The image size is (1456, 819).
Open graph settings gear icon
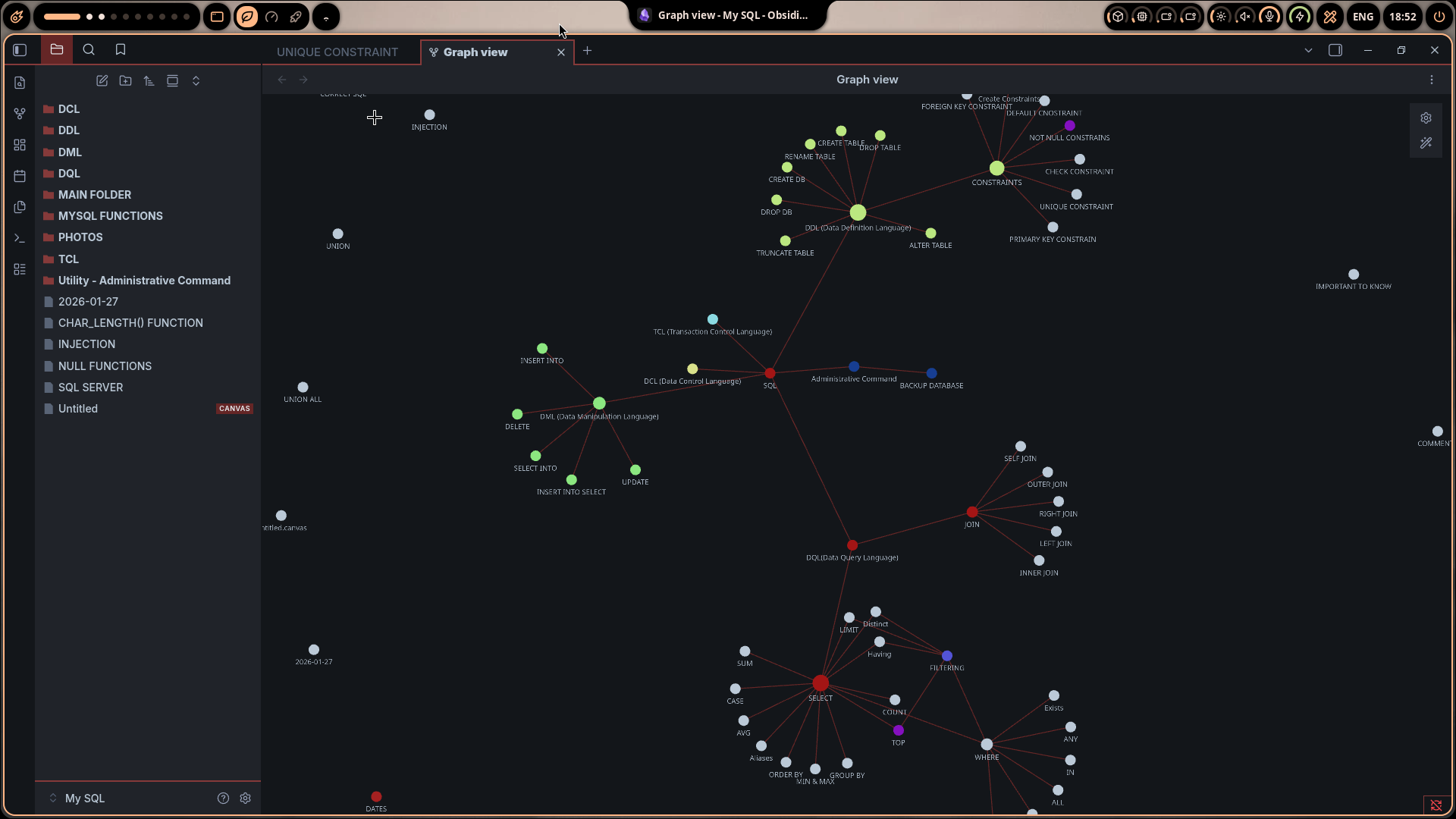coord(1426,118)
